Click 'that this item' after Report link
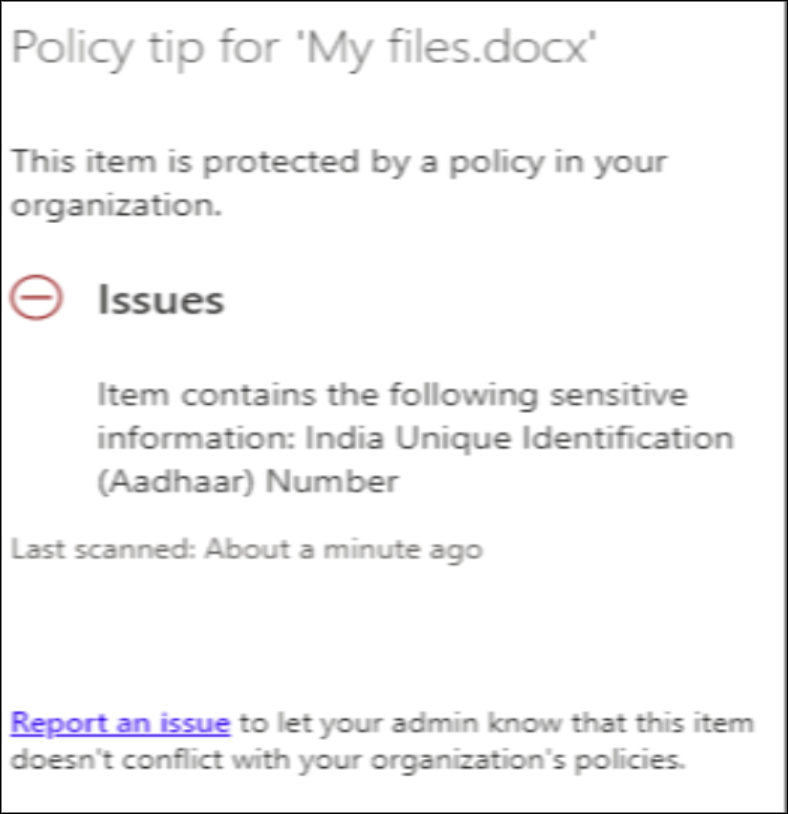The width and height of the screenshot is (789, 814). [663, 723]
